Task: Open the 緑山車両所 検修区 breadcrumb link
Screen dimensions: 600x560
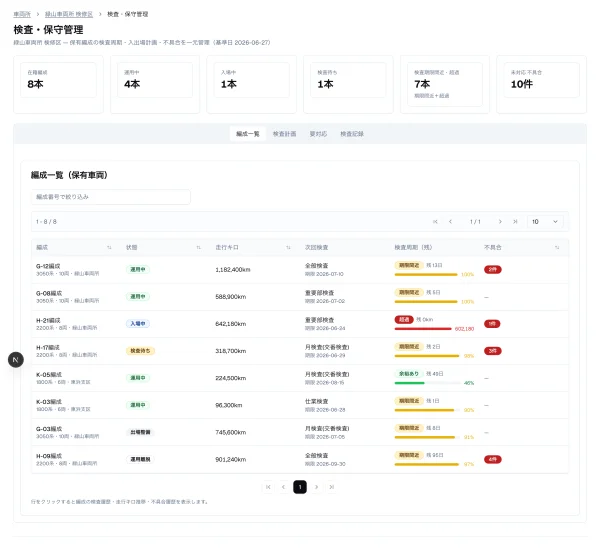Action: (69, 14)
